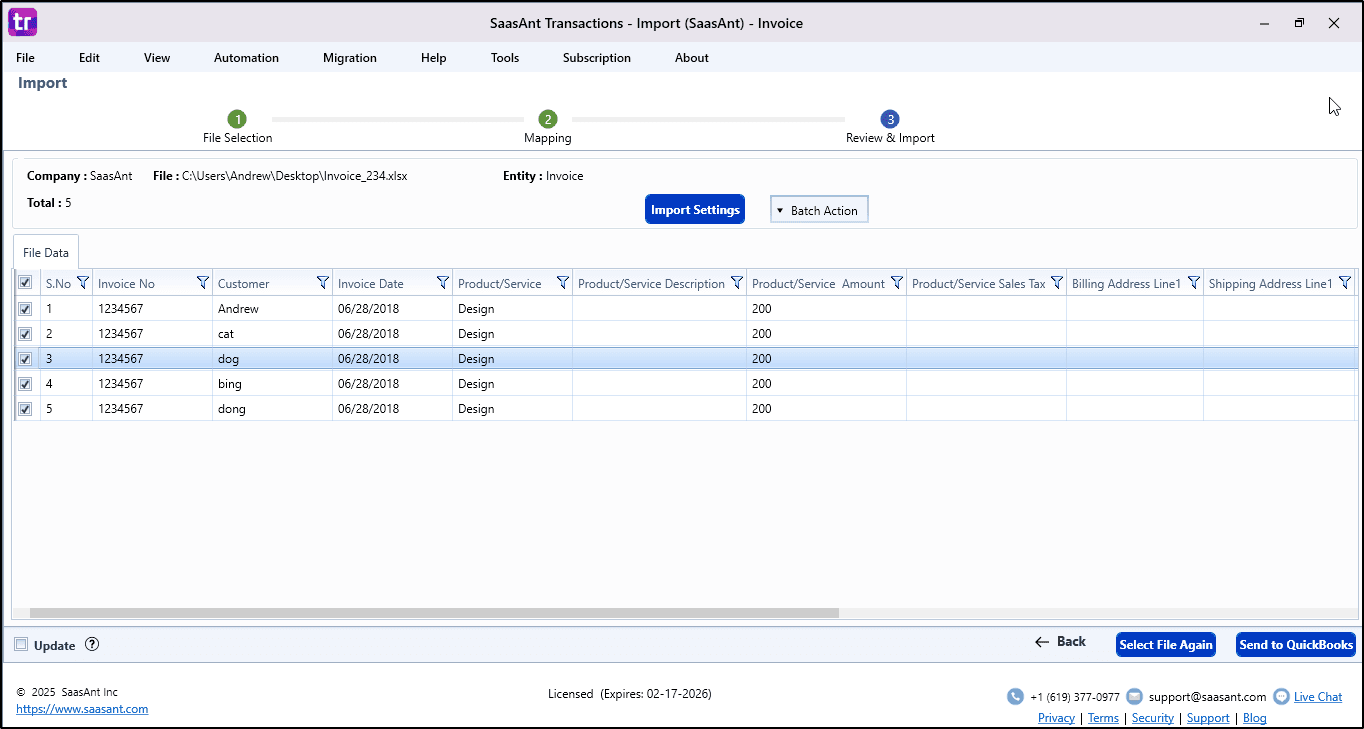Open the Customer column filter icon

tap(323, 283)
